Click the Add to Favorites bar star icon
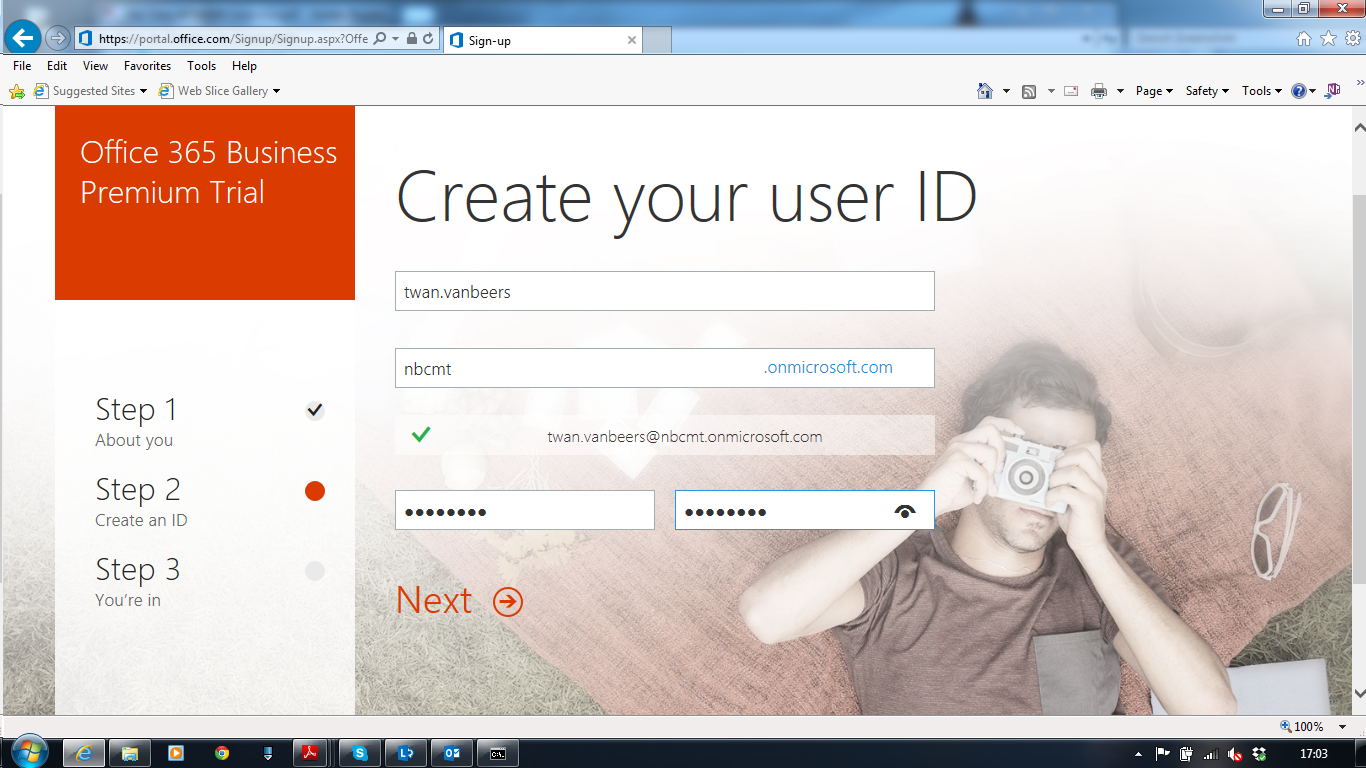Image resolution: width=1366 pixels, height=768 pixels. (x=17, y=91)
